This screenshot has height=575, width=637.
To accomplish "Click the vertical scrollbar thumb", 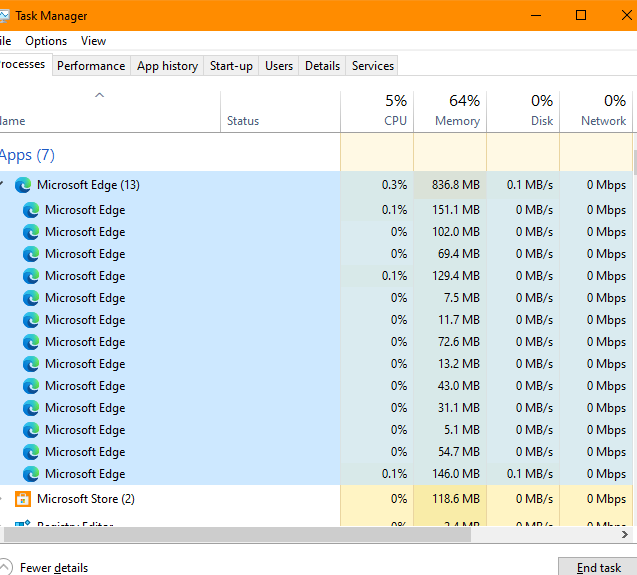I will coord(635,162).
